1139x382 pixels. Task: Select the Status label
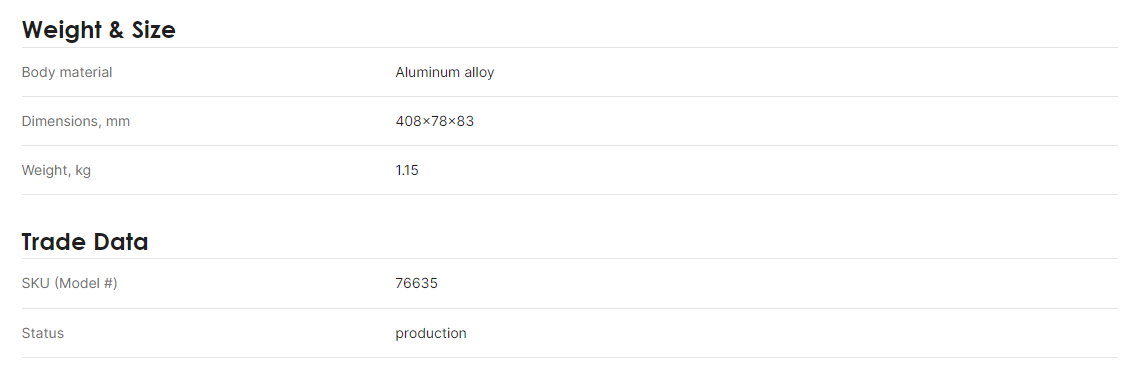coord(43,333)
